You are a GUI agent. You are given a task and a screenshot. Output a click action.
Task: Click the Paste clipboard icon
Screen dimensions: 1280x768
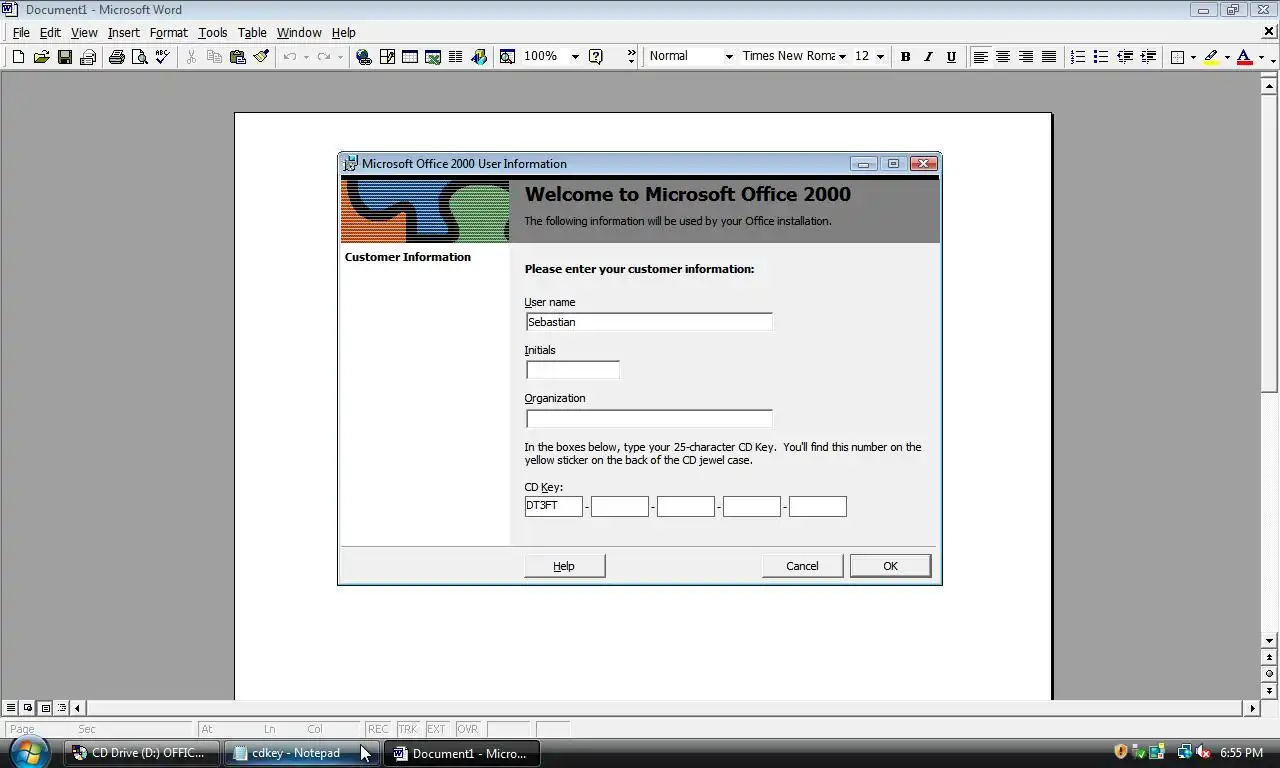point(238,57)
